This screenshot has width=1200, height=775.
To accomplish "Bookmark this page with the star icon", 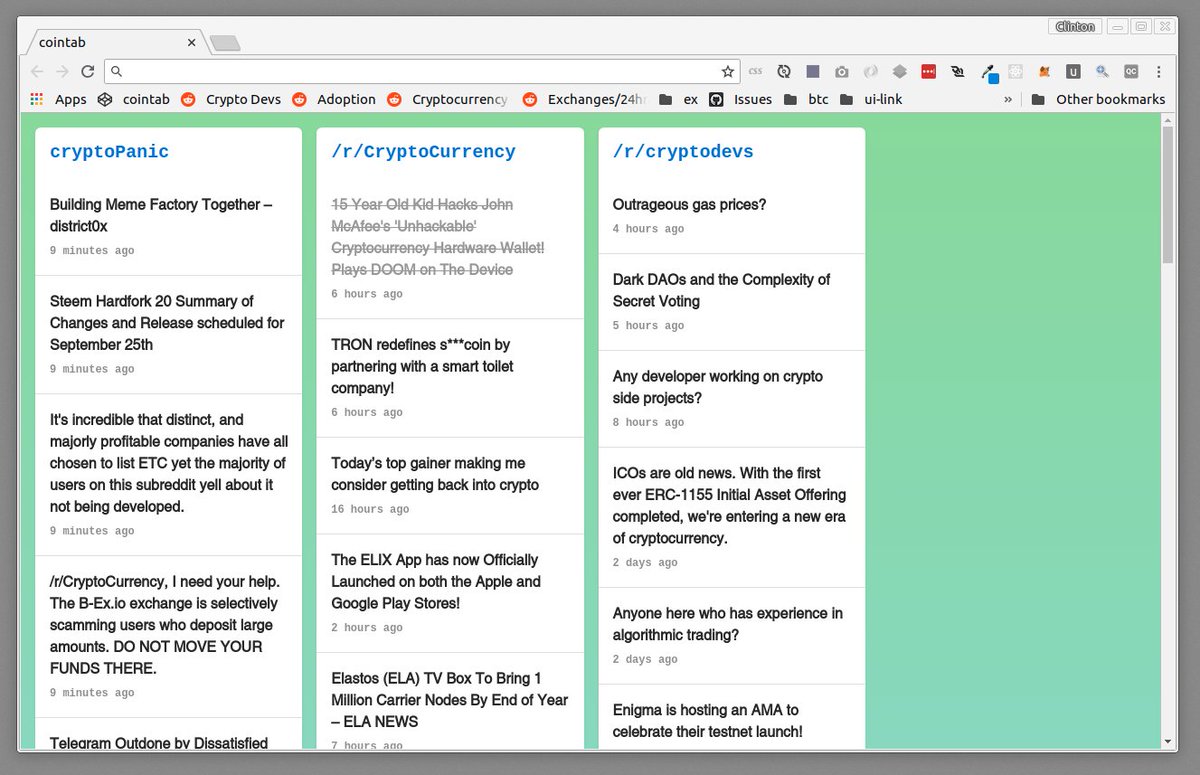I will [728, 71].
